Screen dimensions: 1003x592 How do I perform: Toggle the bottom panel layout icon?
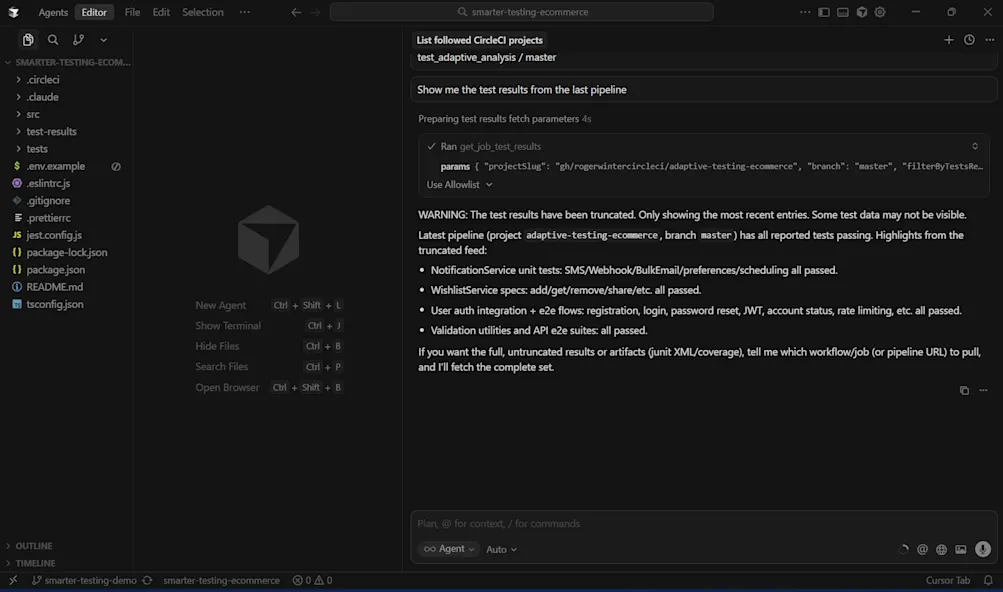(x=842, y=12)
